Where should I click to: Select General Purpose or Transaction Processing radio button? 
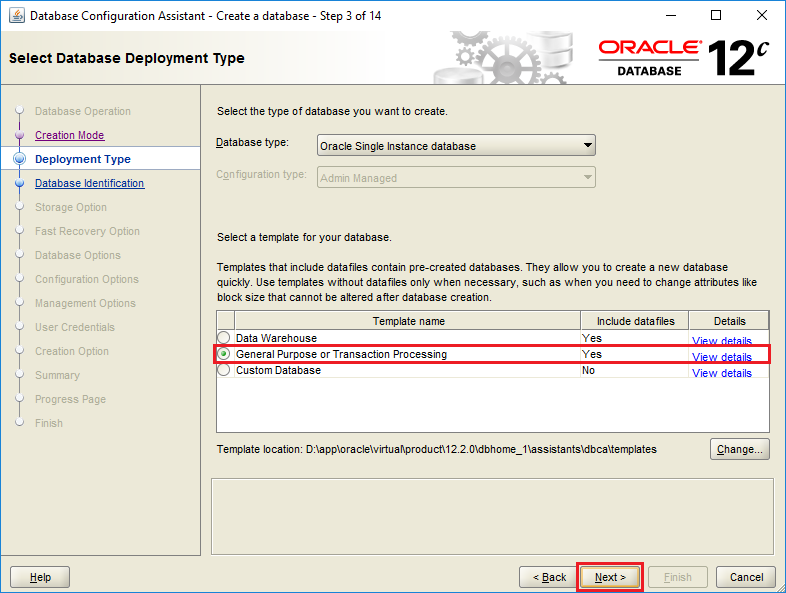(x=224, y=354)
